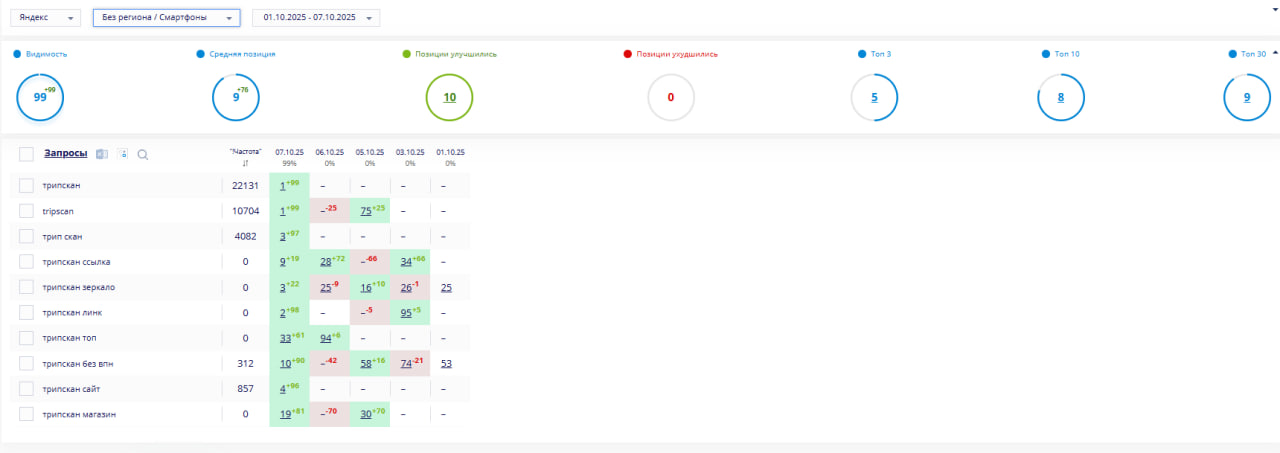
Task: Open position 75 link for tripscan
Action: pos(366,211)
